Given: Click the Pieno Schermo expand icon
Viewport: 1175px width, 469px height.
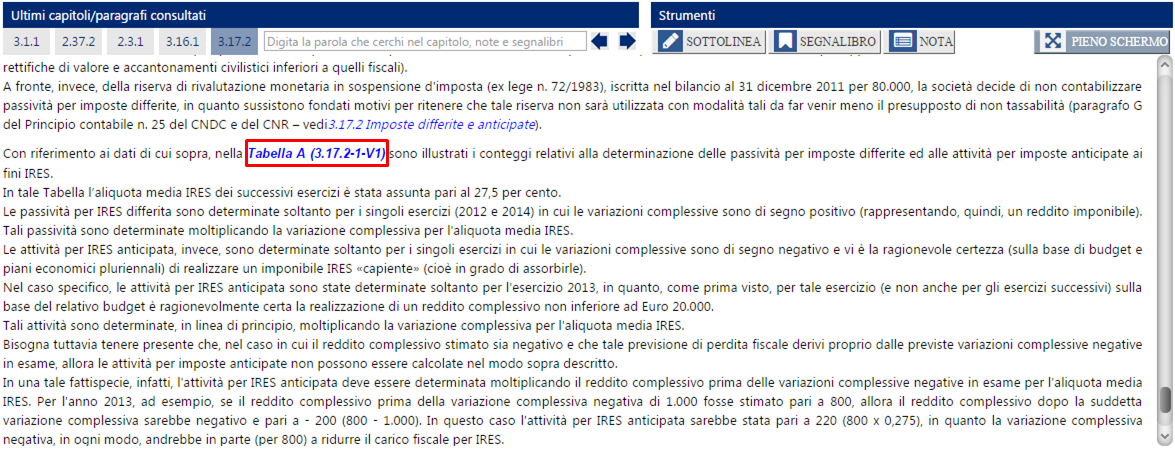Looking at the screenshot, I should 1052,41.
